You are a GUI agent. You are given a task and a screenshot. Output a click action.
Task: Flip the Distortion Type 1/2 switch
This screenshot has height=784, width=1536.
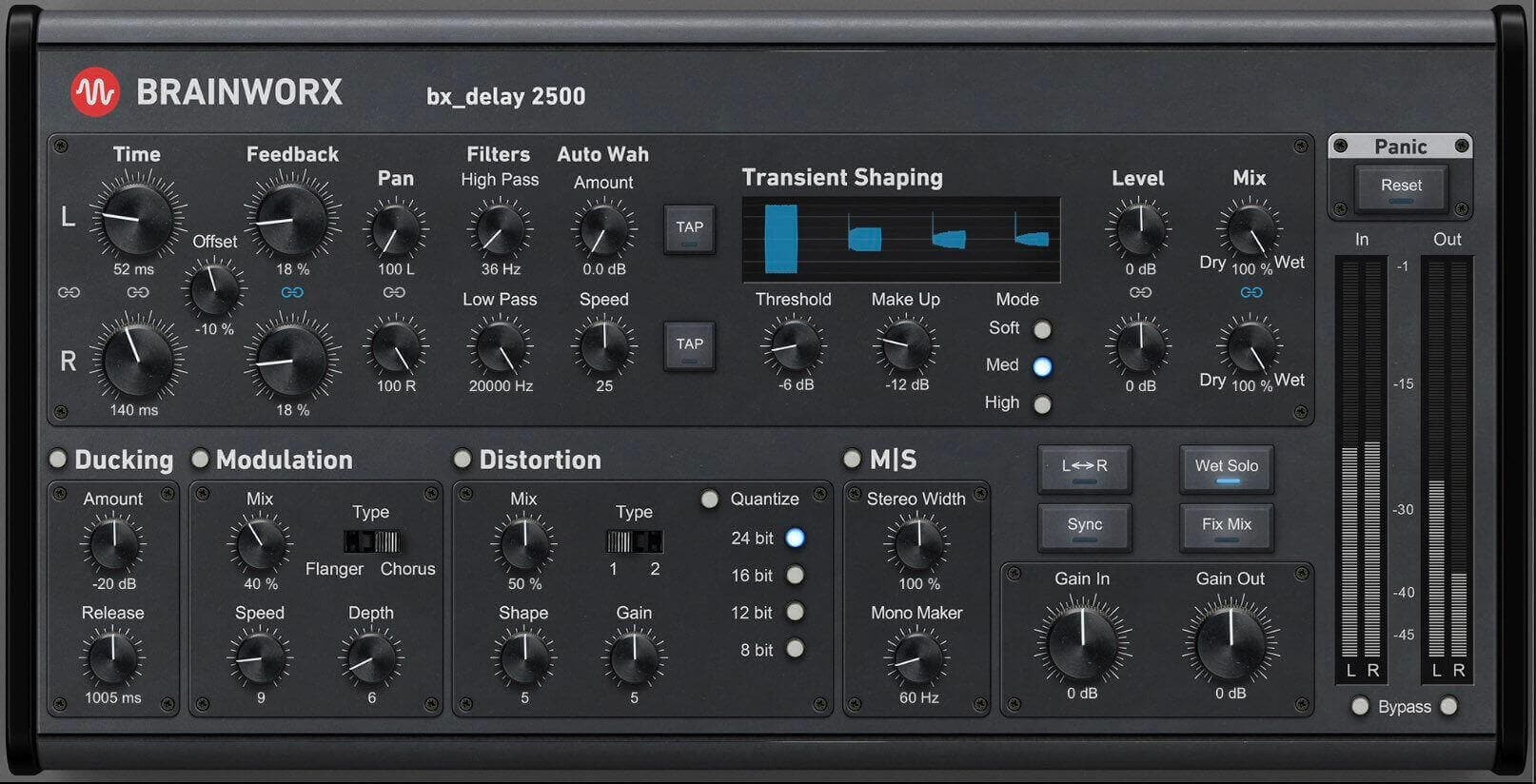click(x=635, y=542)
